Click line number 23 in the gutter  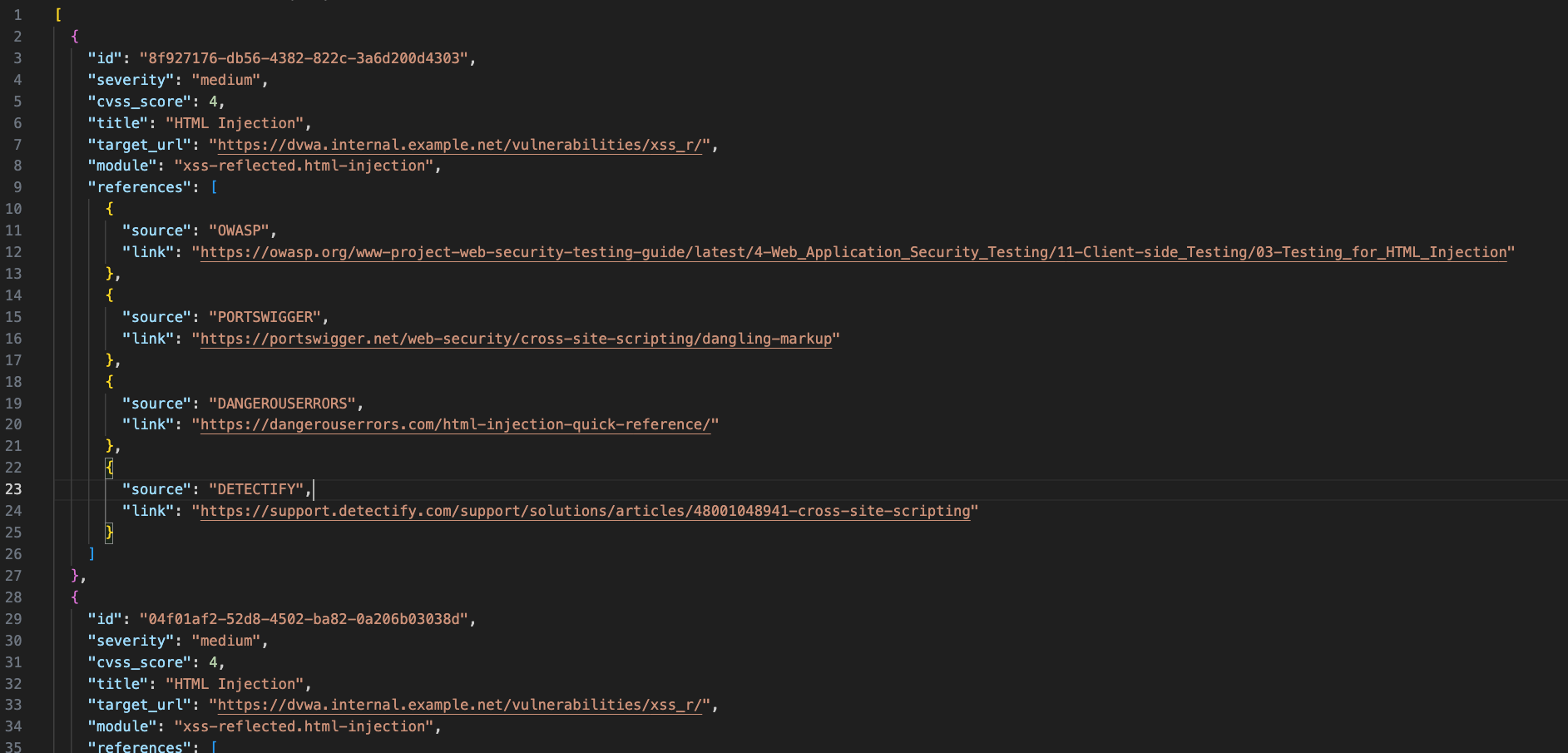click(x=14, y=489)
